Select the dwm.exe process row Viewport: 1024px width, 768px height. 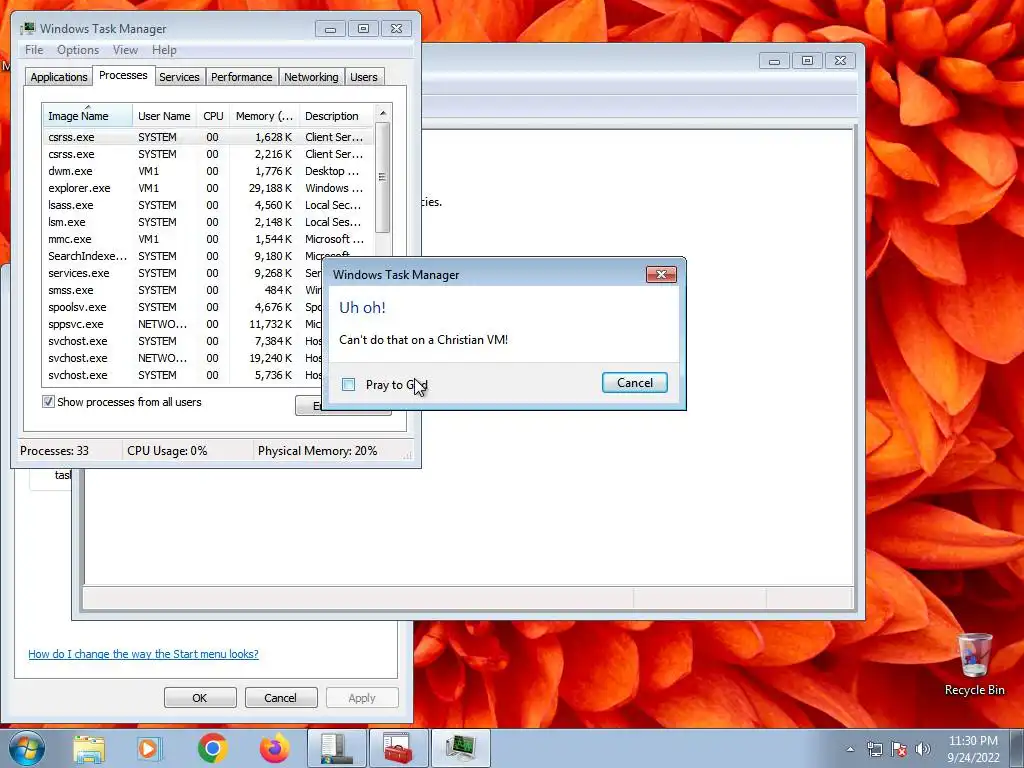click(208, 171)
